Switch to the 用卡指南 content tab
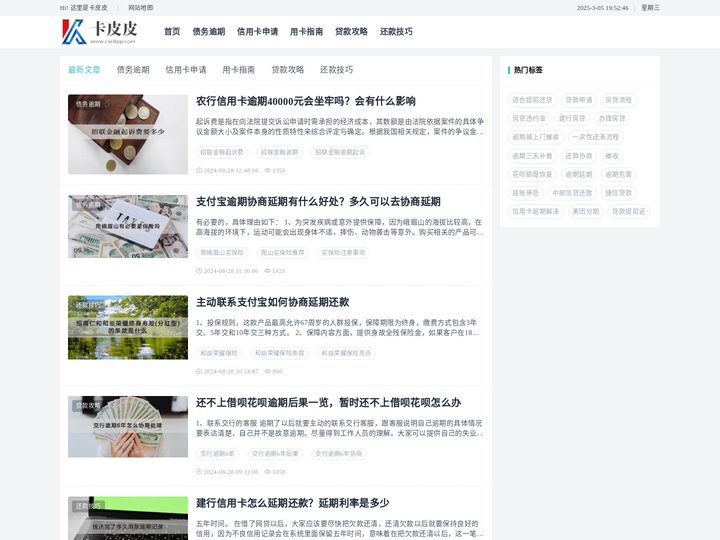720x540 pixels. pyautogui.click(x=238, y=70)
